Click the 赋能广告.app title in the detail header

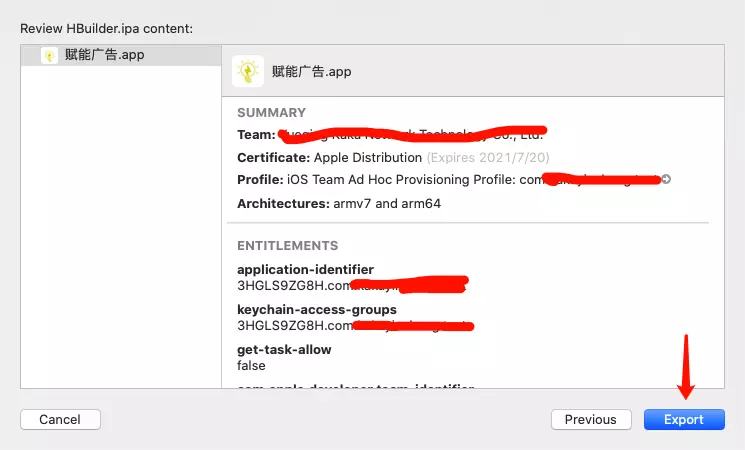point(311,72)
